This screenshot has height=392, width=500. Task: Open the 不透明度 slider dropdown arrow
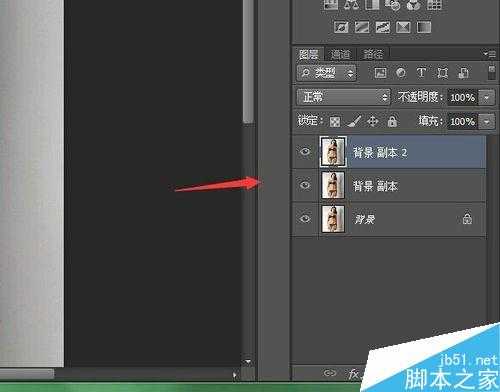(x=487, y=97)
